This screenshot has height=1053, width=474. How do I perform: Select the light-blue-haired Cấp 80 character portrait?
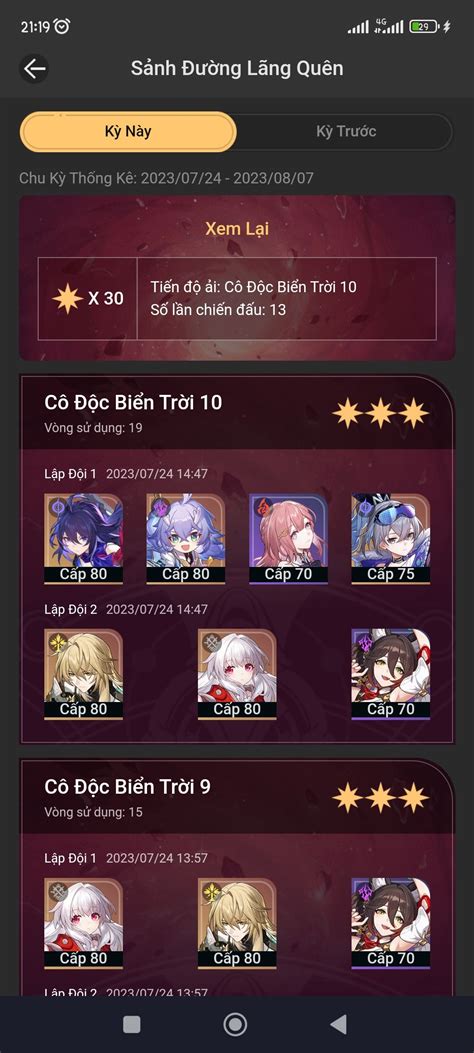click(x=186, y=539)
